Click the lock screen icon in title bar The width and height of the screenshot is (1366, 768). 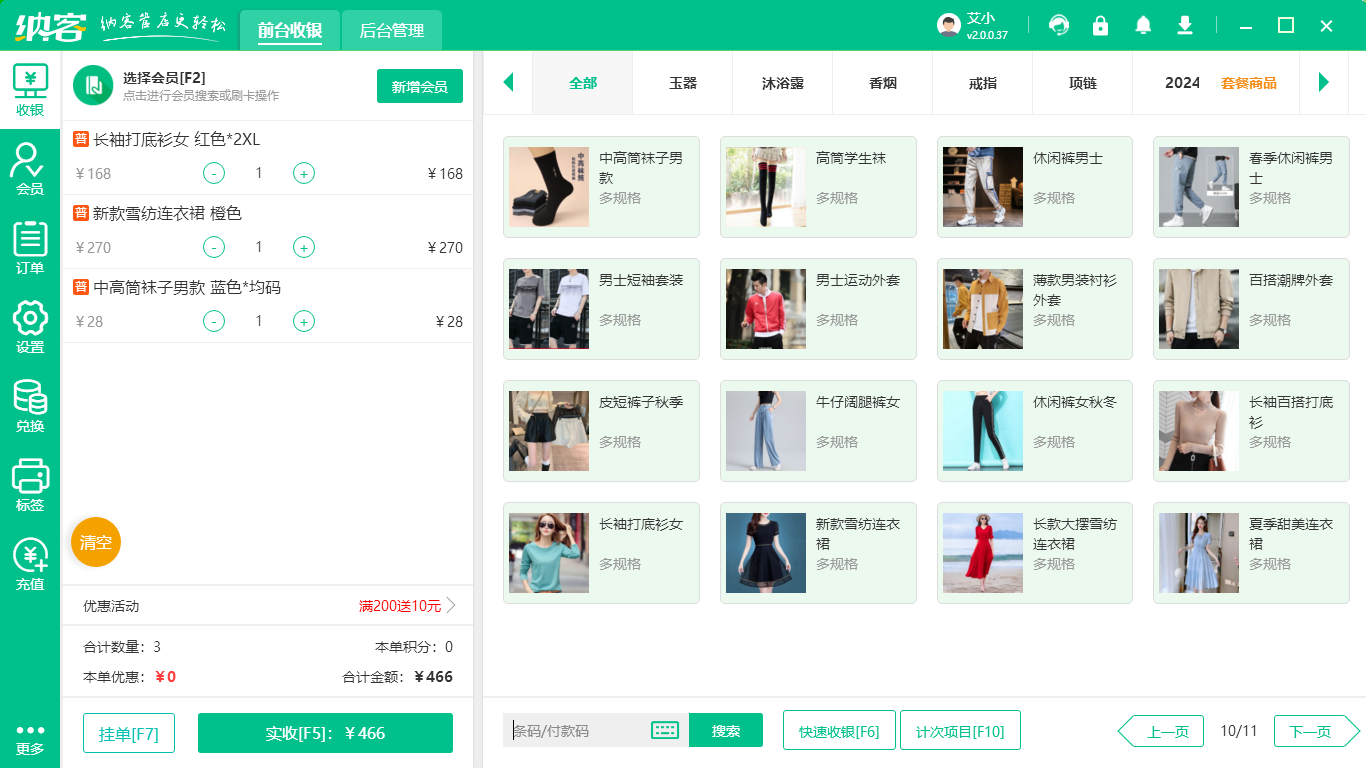point(1100,25)
